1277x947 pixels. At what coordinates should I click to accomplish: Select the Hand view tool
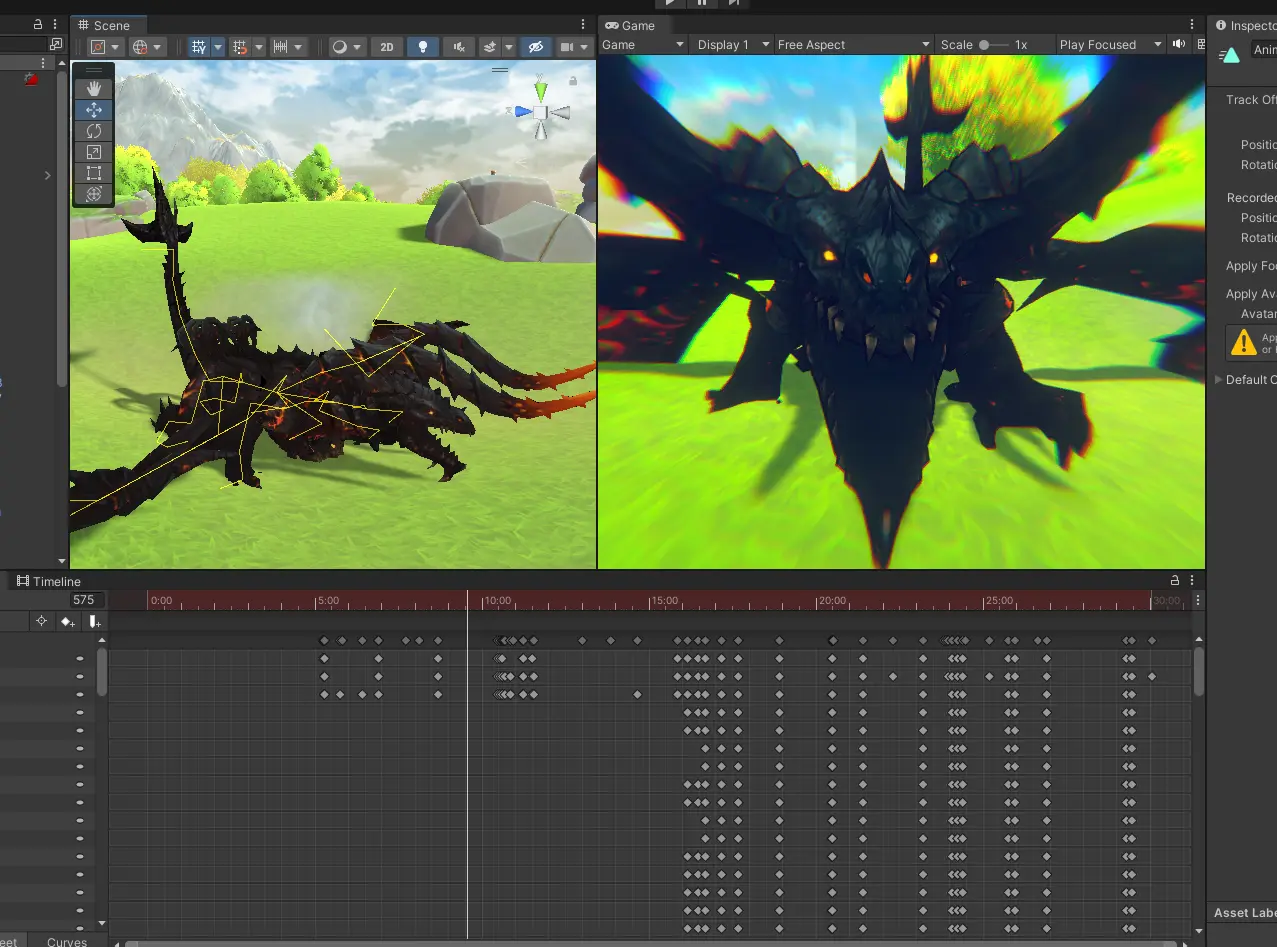click(94, 89)
